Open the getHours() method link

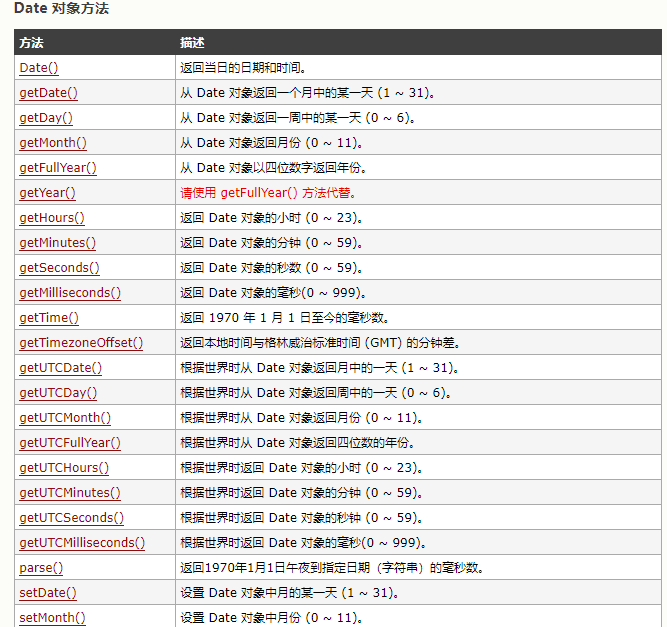pos(52,218)
